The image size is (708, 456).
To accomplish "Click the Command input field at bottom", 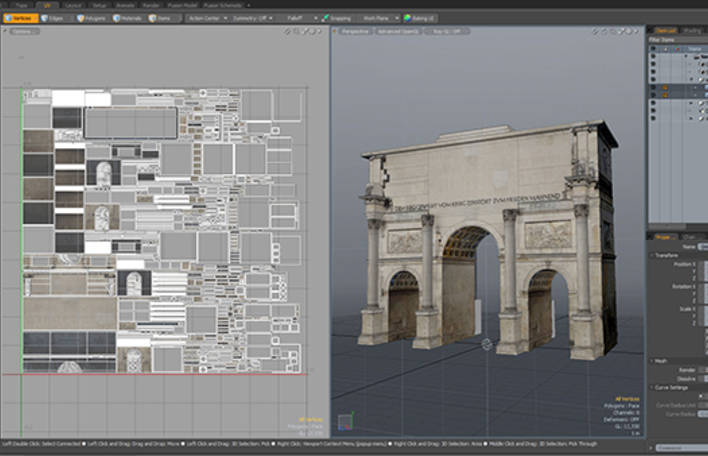I will point(682,448).
